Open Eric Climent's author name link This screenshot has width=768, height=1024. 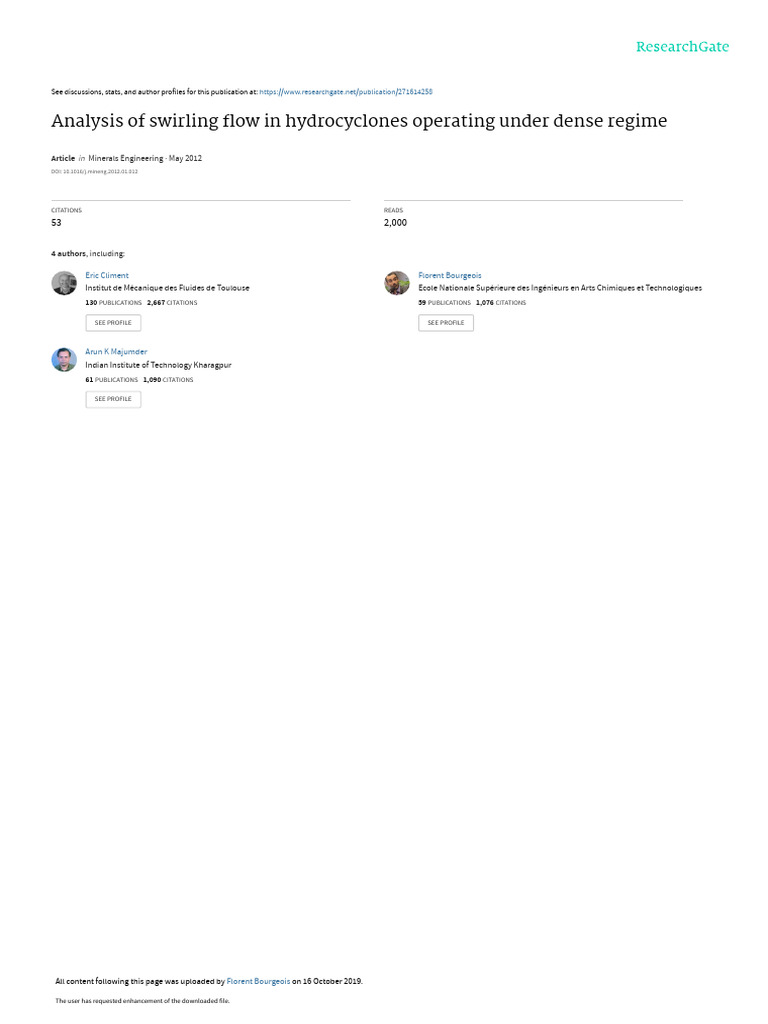[x=106, y=276]
